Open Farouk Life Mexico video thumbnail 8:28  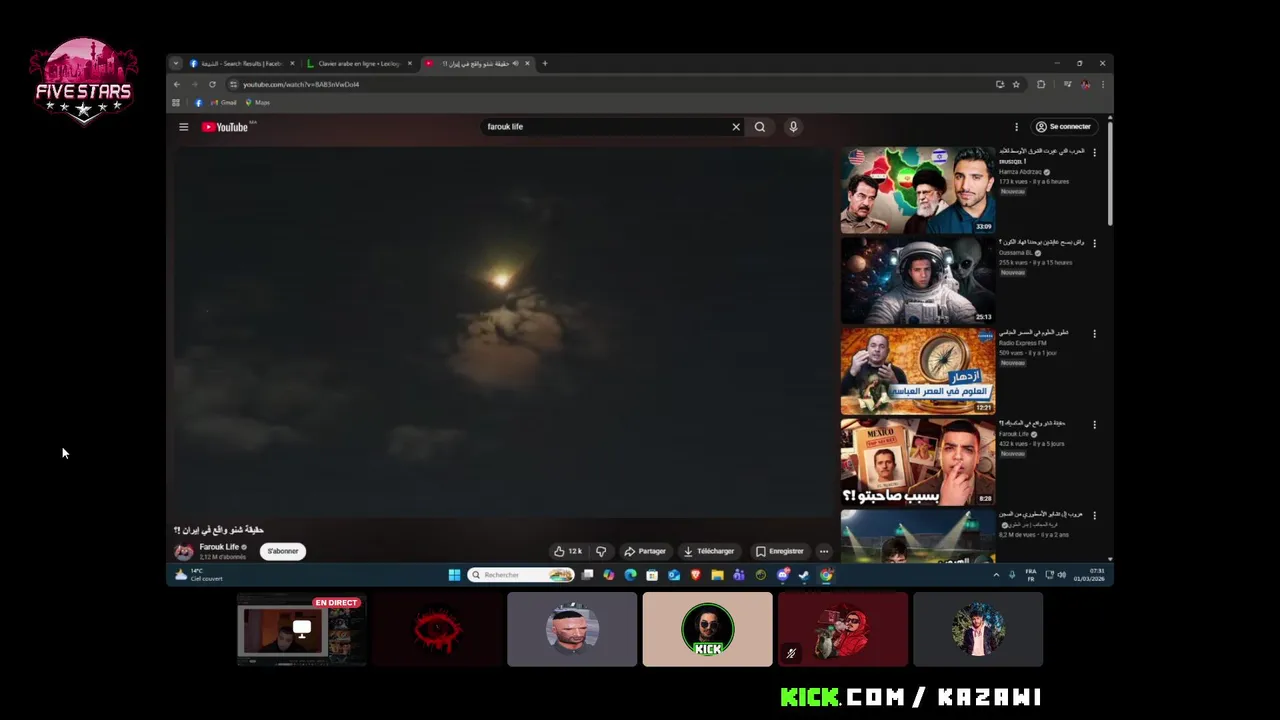pyautogui.click(x=918, y=462)
